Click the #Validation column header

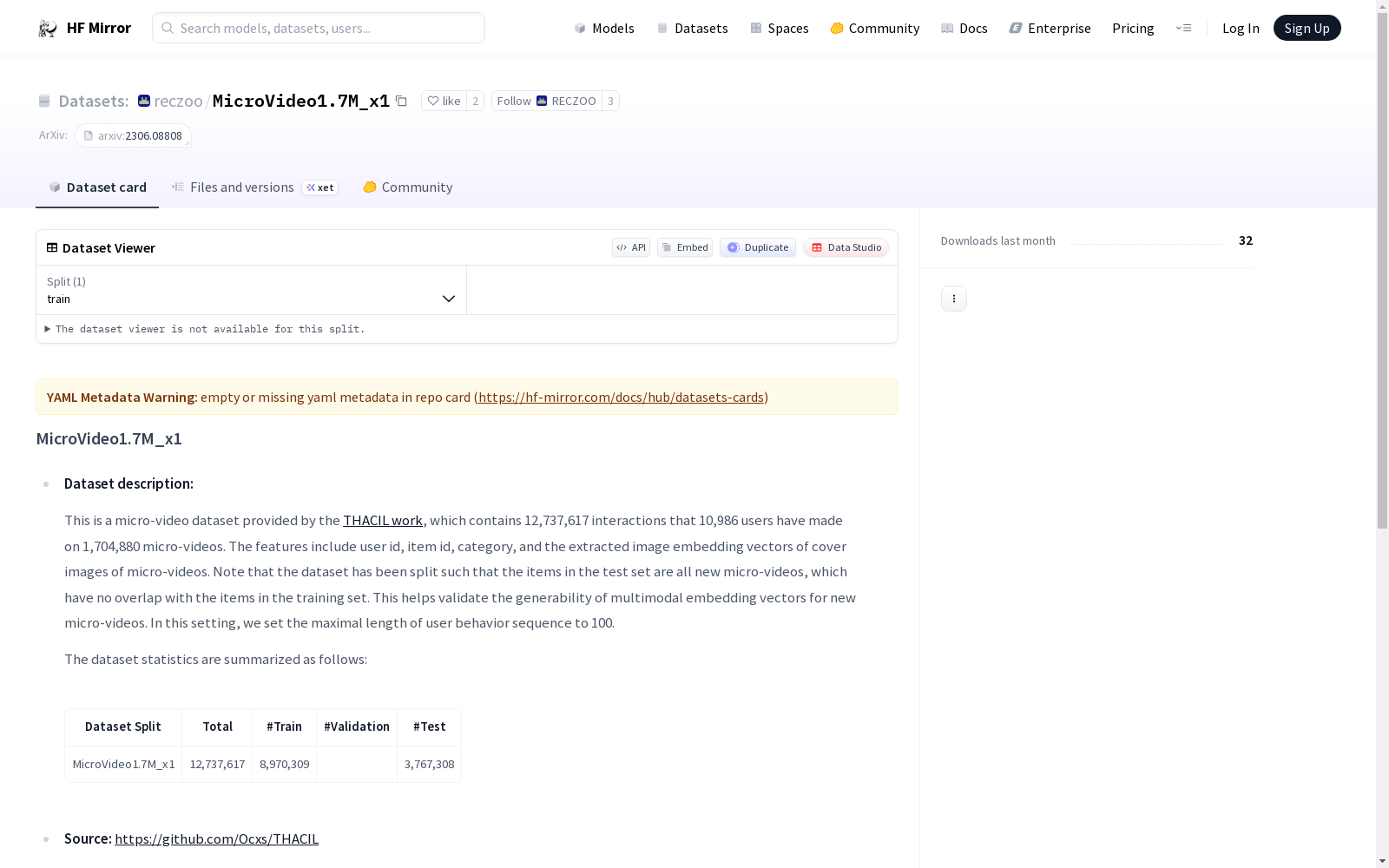click(x=357, y=727)
